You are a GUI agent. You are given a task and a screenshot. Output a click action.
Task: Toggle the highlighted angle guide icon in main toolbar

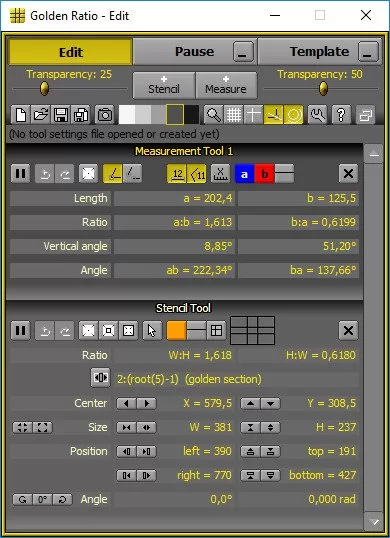(x=274, y=115)
